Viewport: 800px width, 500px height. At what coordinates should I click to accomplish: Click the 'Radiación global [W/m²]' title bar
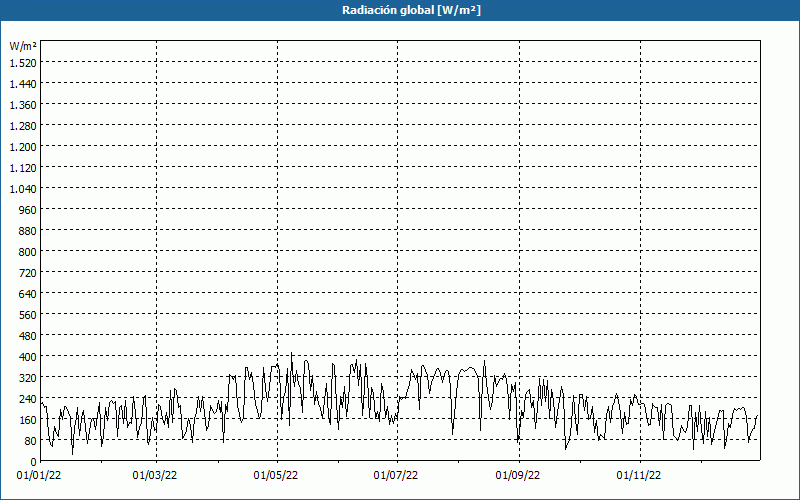400,10
